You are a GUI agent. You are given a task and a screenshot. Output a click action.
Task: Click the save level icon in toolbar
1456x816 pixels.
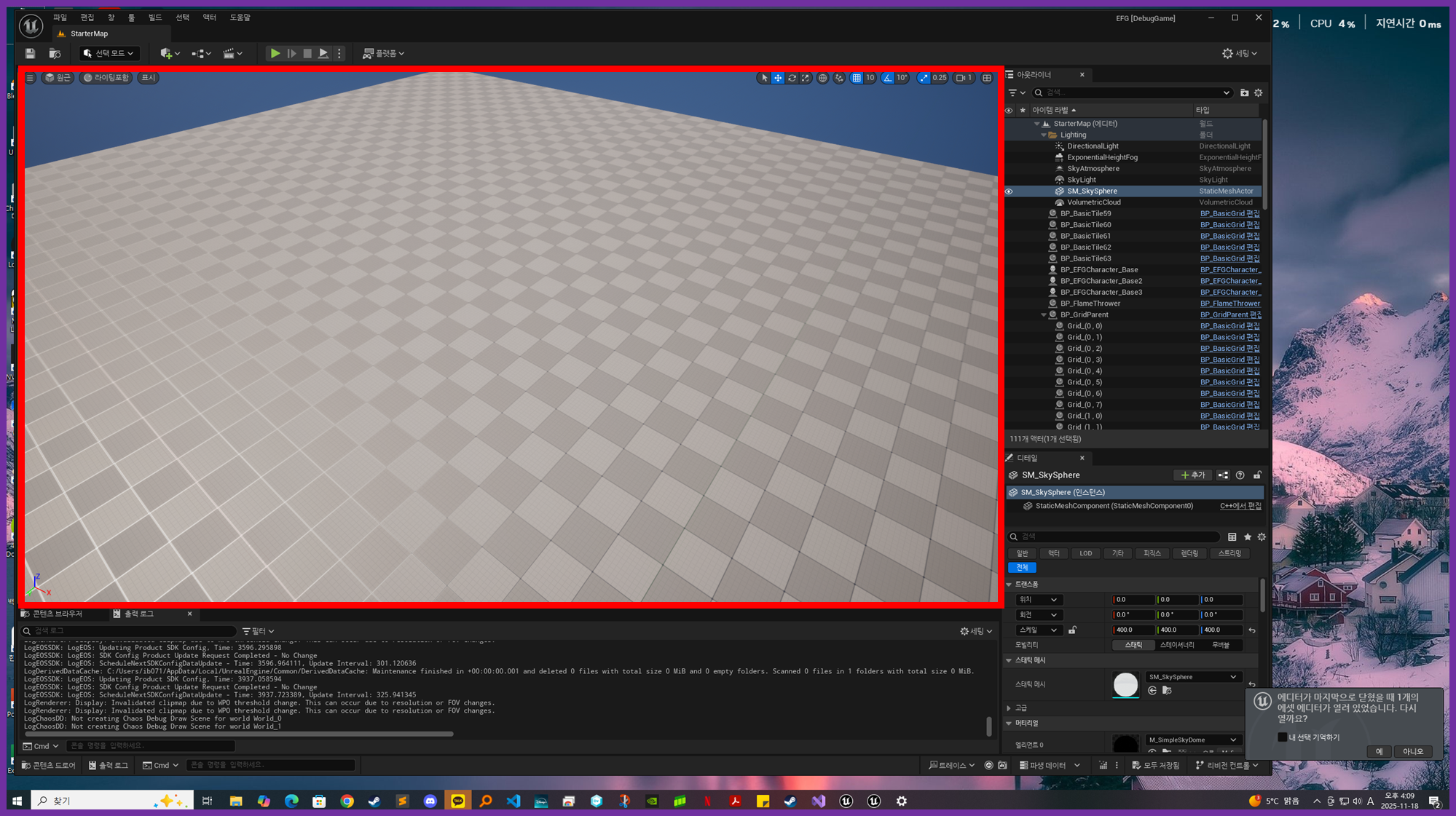(x=30, y=53)
